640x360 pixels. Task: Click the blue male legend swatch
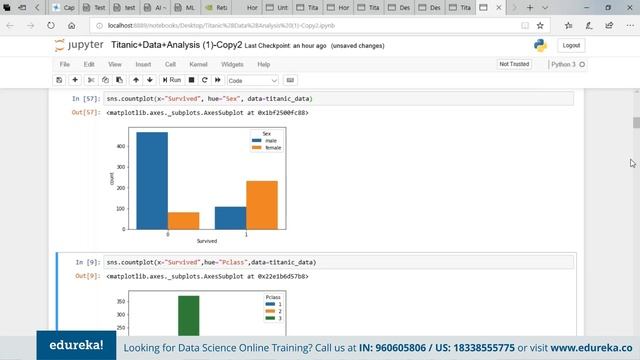tap(257, 140)
